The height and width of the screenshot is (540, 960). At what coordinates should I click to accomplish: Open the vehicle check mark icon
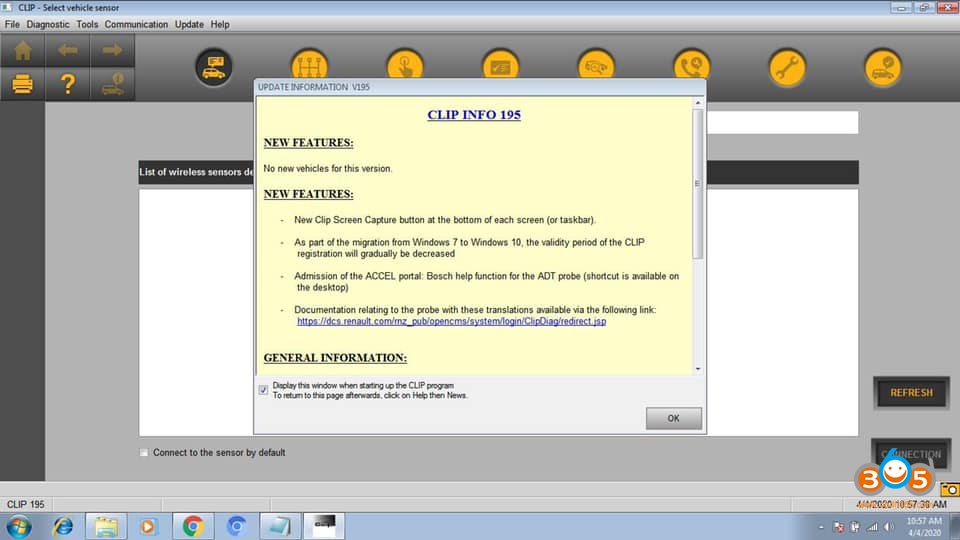(883, 67)
